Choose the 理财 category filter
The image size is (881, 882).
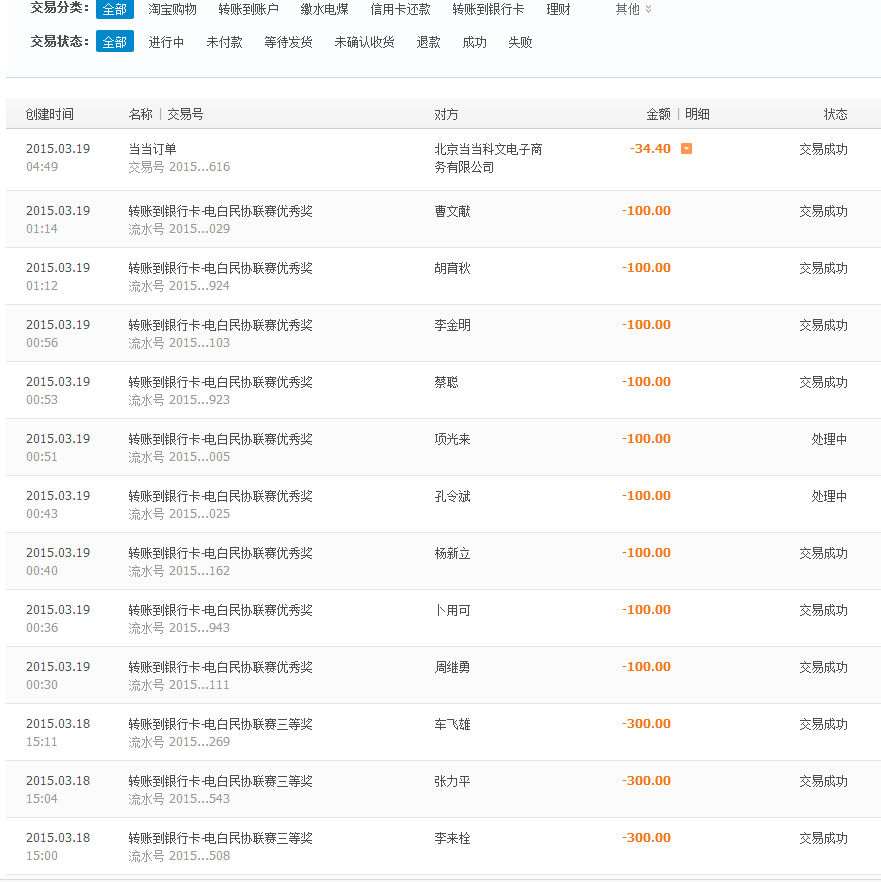[559, 9]
